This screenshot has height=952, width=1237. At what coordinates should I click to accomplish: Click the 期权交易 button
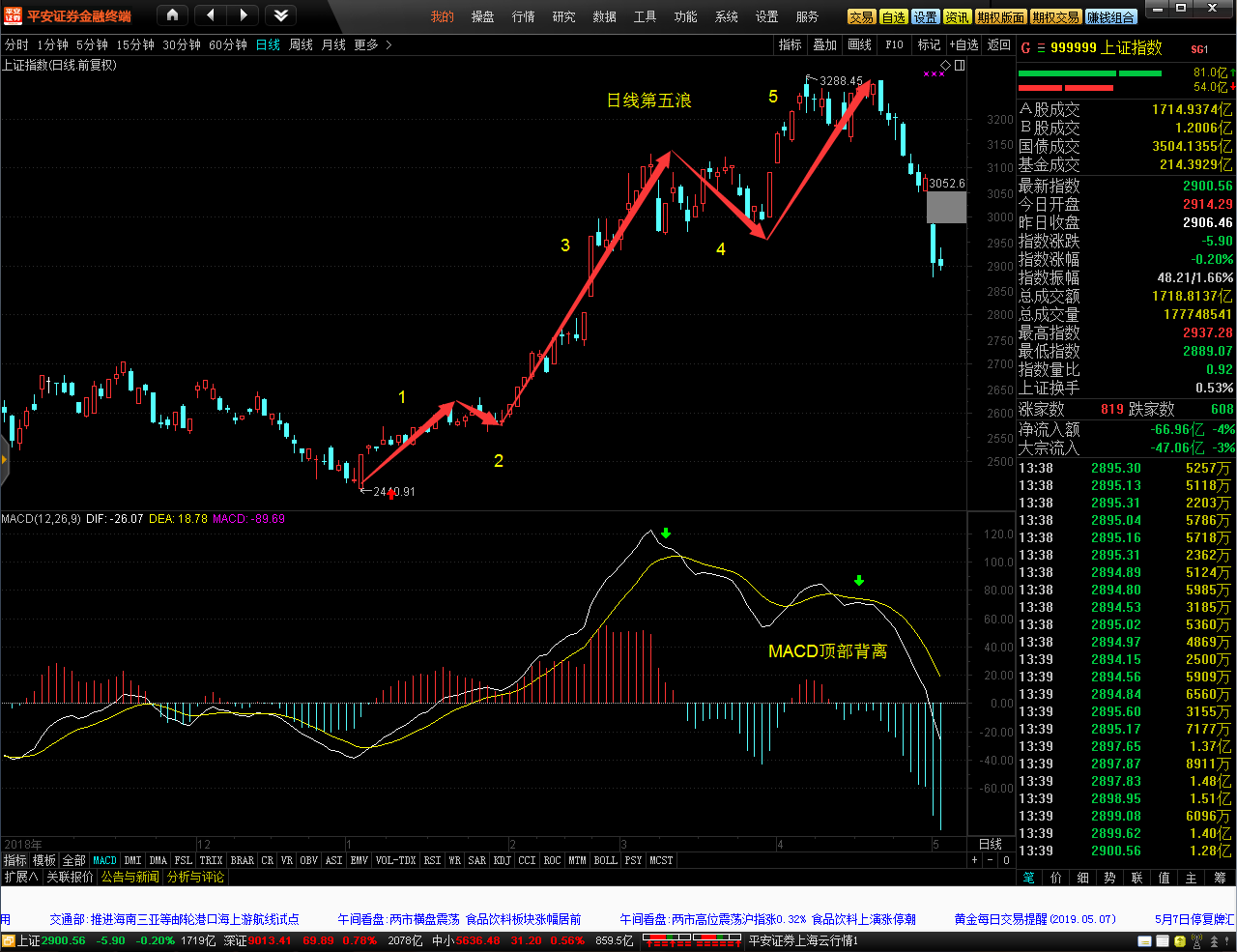[1055, 17]
